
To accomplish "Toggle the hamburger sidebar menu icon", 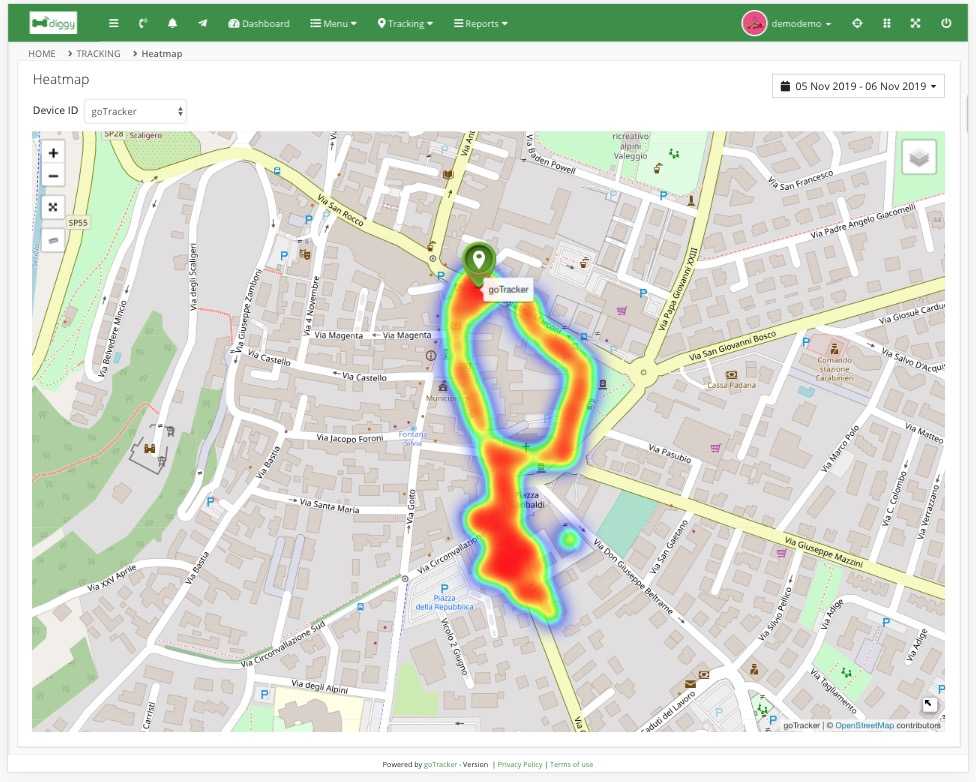I will tap(113, 23).
